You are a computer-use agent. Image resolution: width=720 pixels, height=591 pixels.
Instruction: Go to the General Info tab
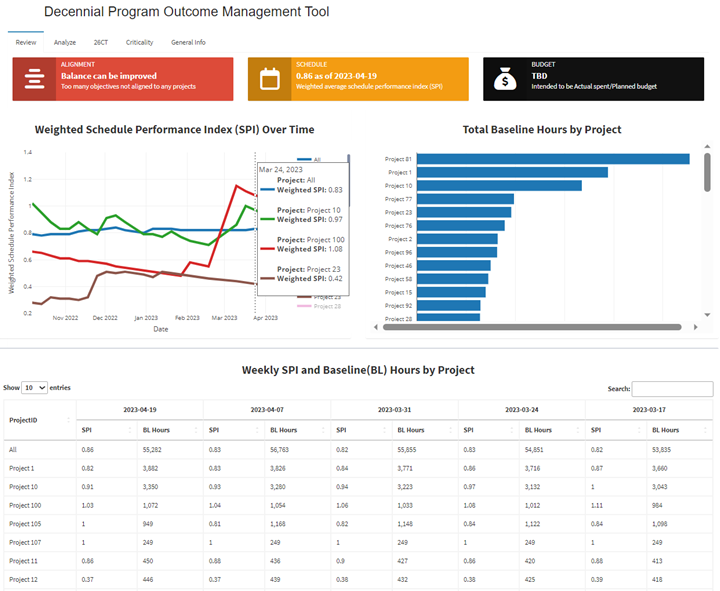click(x=188, y=42)
